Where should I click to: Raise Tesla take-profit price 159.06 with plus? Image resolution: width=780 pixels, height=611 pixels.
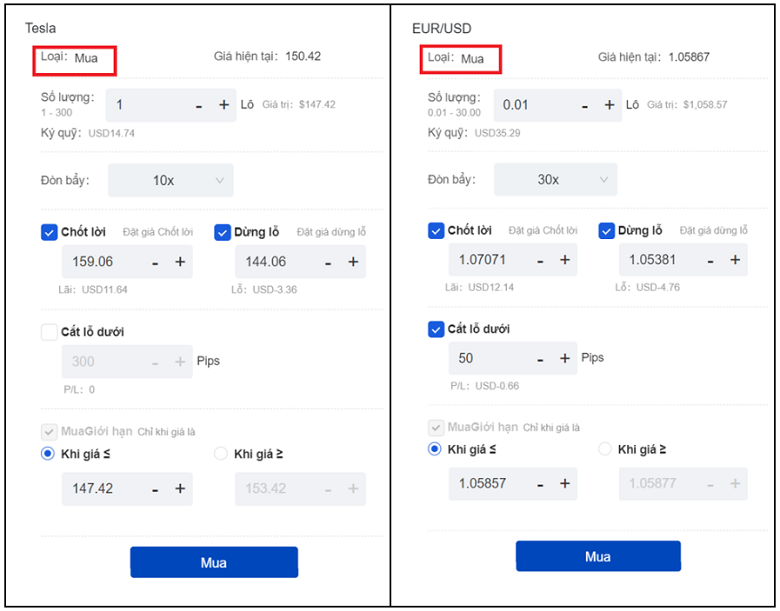pos(180,262)
